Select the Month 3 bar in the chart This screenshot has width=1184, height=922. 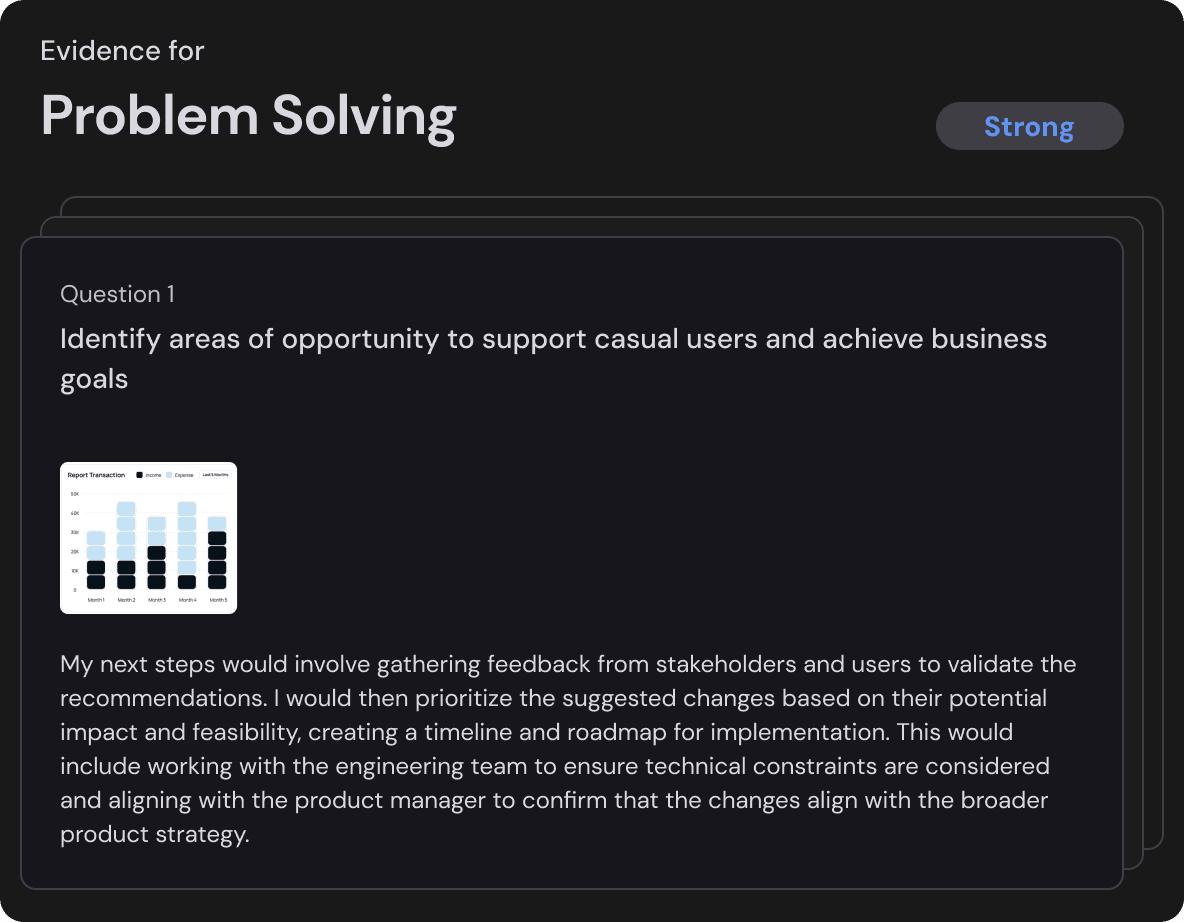(x=156, y=553)
